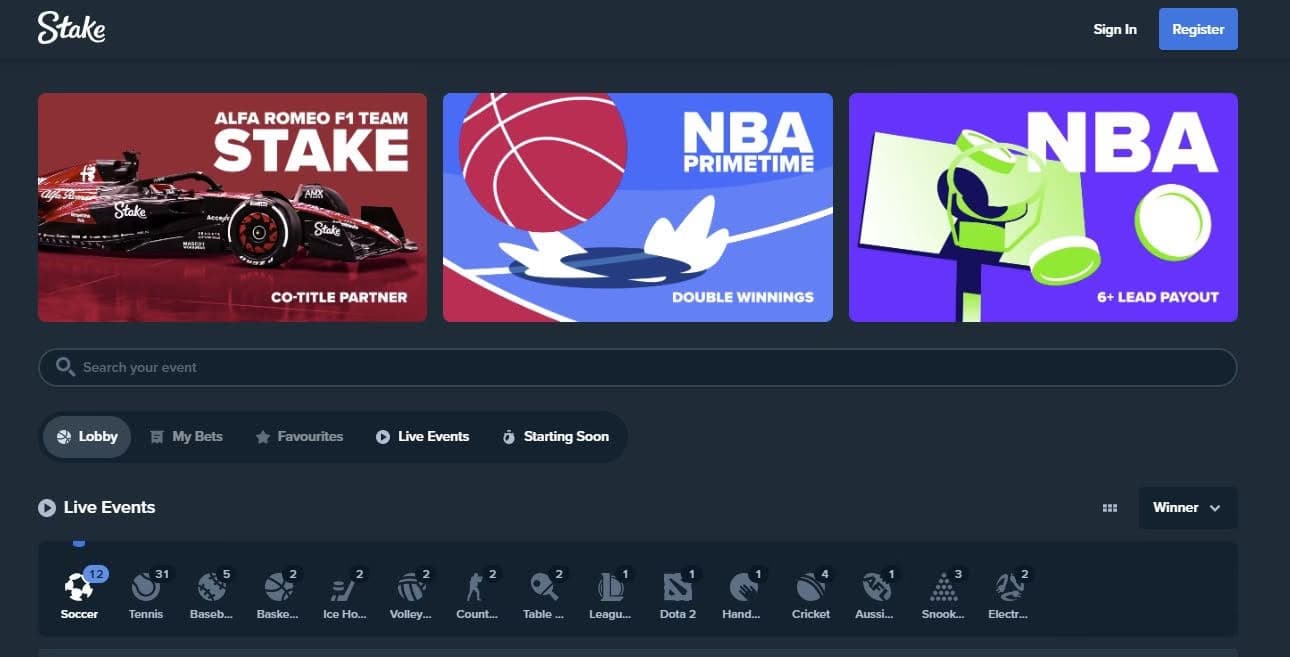Go to the Starting Soon tab
This screenshot has height=657, width=1290.
point(555,437)
